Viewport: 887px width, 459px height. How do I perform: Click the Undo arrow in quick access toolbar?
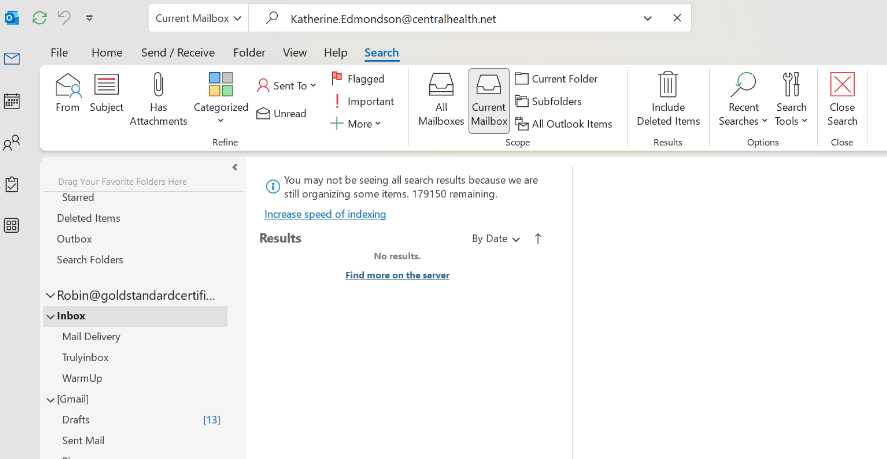click(64, 18)
